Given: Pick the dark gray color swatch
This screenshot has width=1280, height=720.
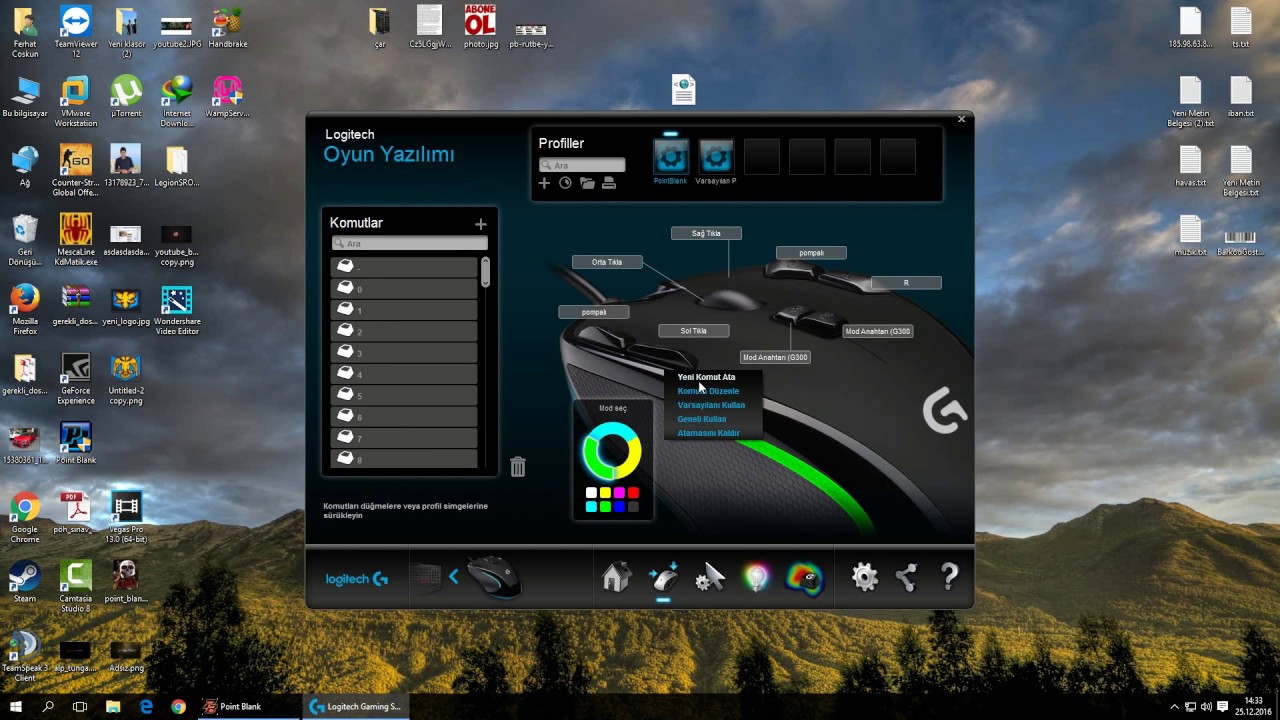Looking at the screenshot, I should click(633, 507).
